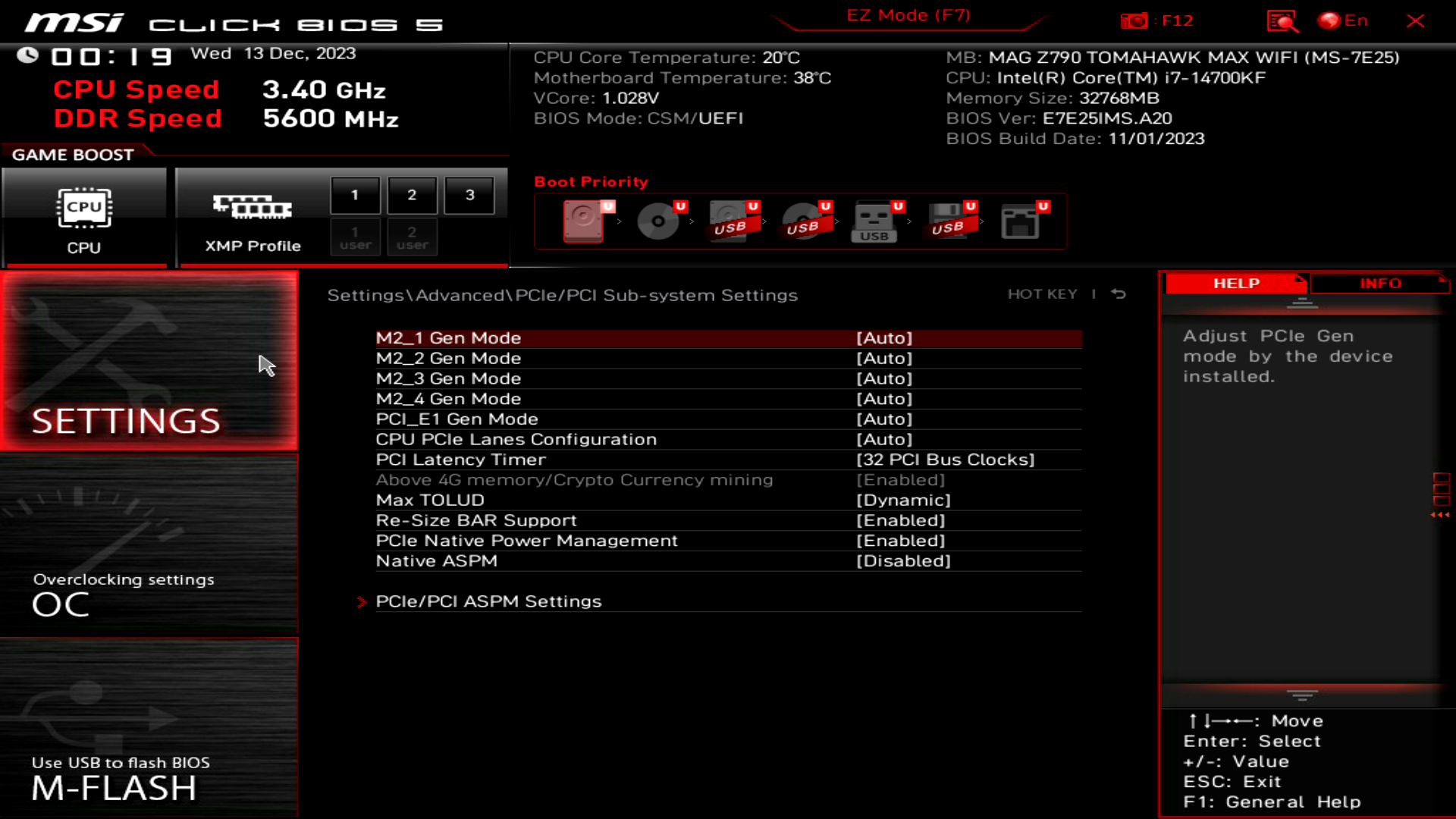Select the hard disk in Boot Priority
Screen dimensions: 1456x819
click(x=582, y=221)
